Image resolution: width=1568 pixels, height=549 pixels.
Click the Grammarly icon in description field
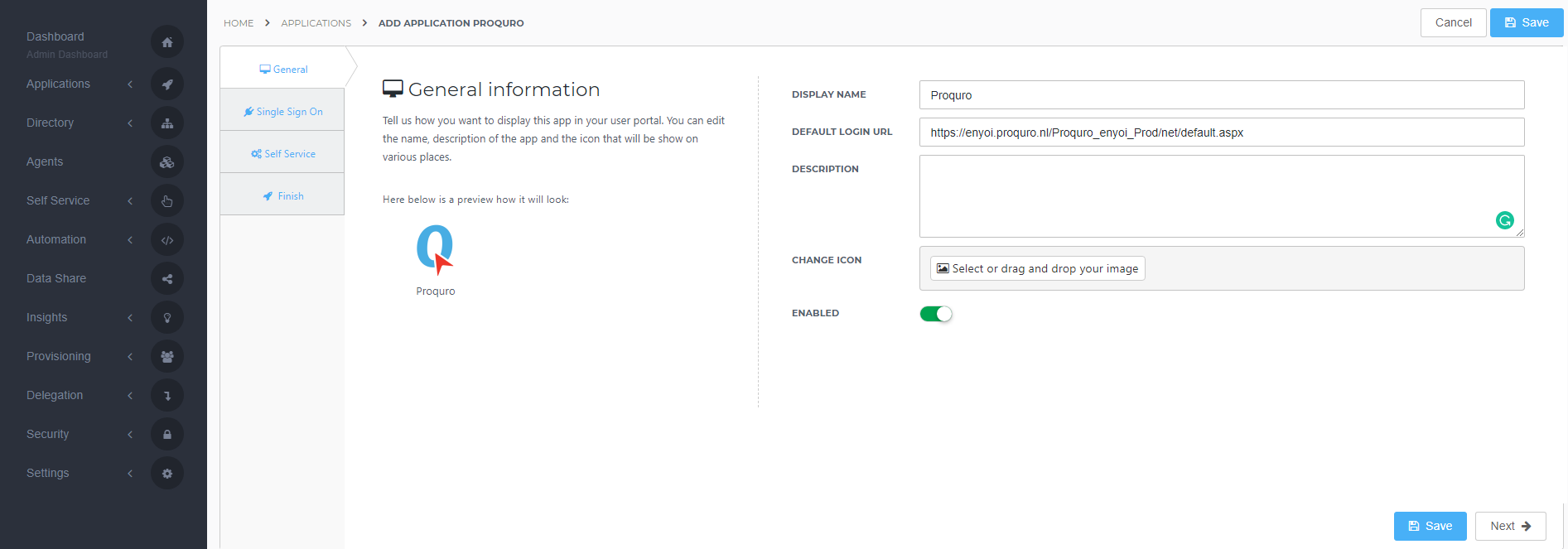1505,220
